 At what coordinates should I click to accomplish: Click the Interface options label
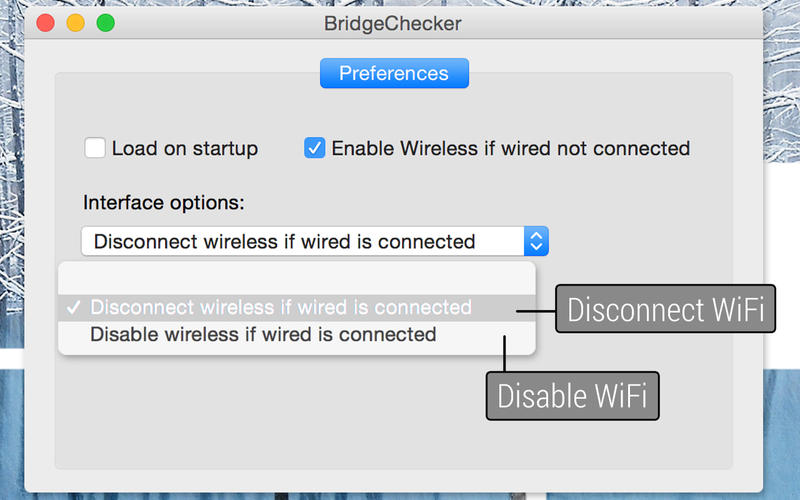[x=163, y=202]
